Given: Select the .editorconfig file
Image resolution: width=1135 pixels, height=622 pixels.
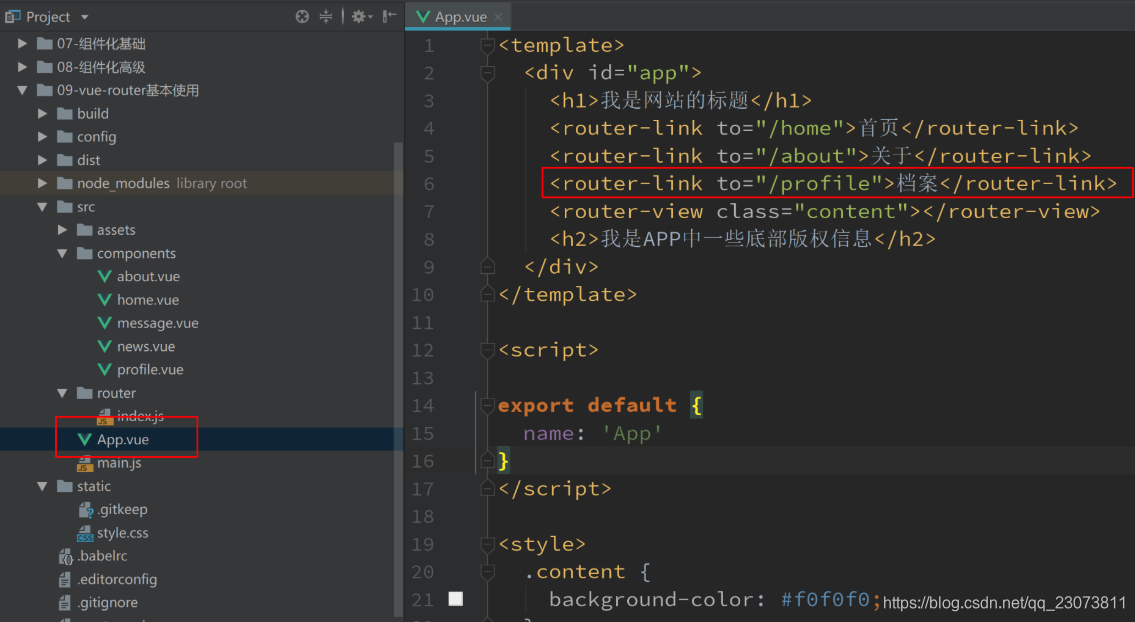Looking at the screenshot, I should 117,579.
